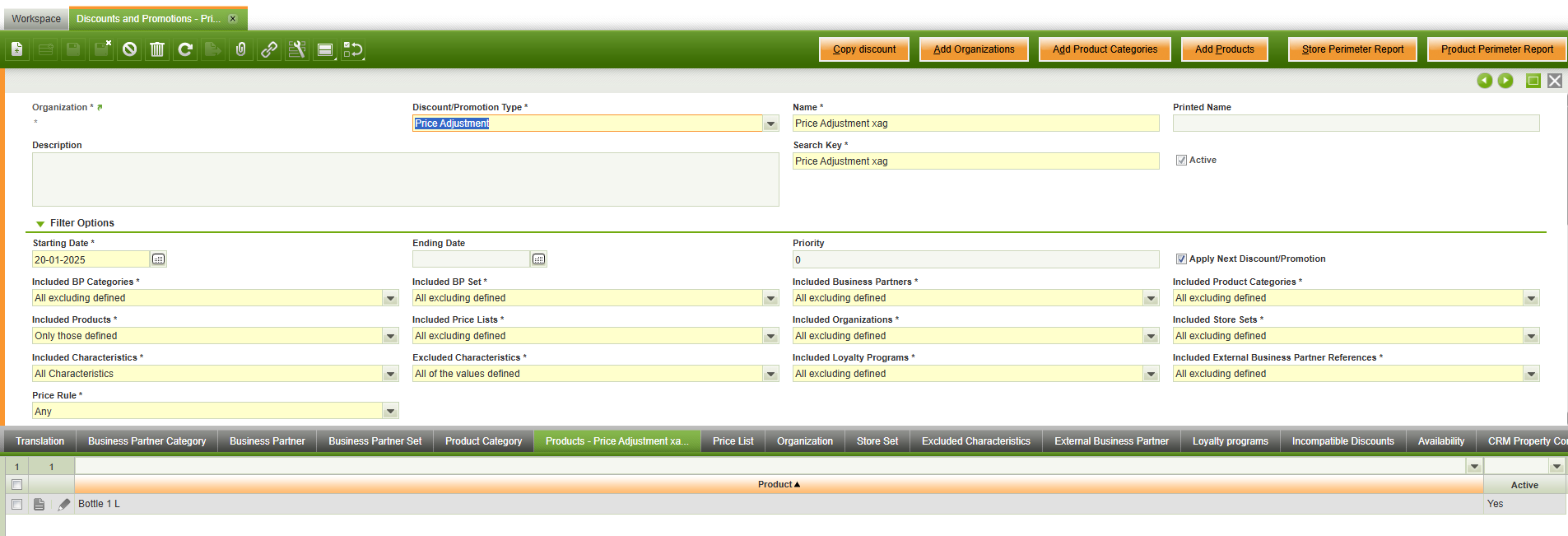Open the Incompatible Discounts tab
This screenshot has width=1568, height=536.
coord(1342,441)
